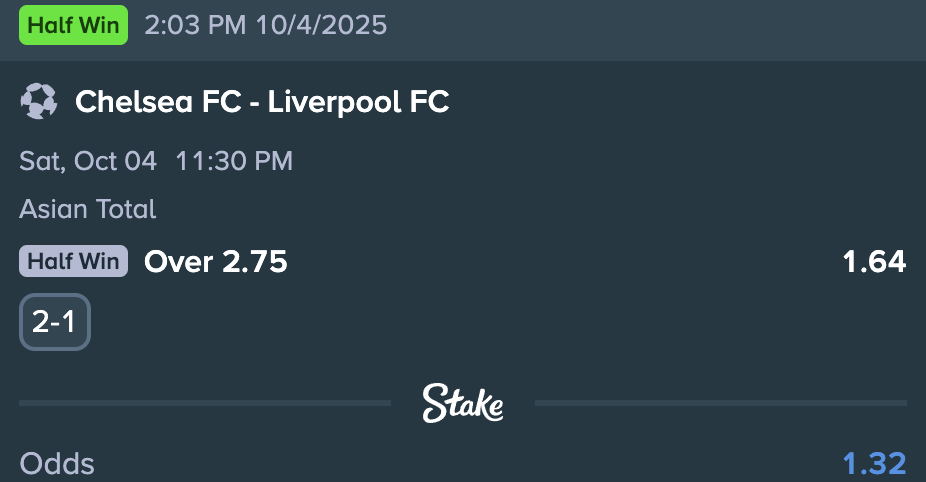Select the Chelsea FC team name
926x482 pixels.
pyautogui.click(x=158, y=101)
